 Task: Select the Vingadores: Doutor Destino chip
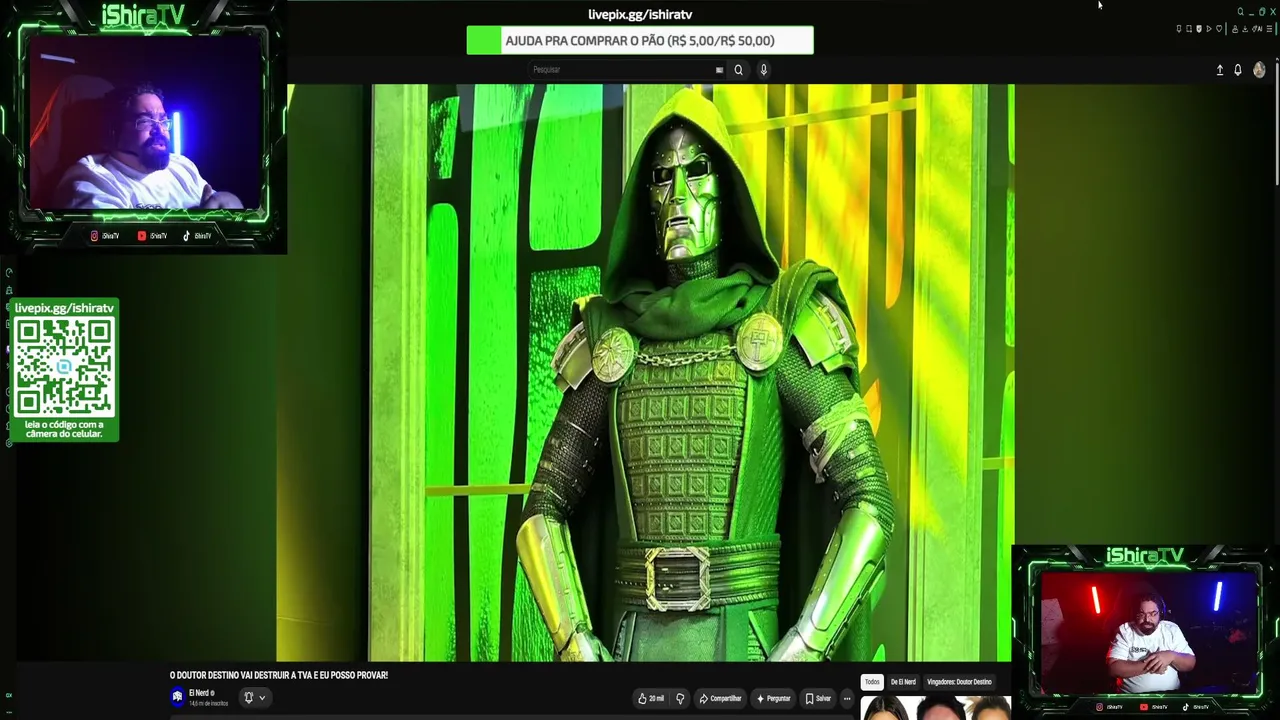pyautogui.click(x=959, y=682)
